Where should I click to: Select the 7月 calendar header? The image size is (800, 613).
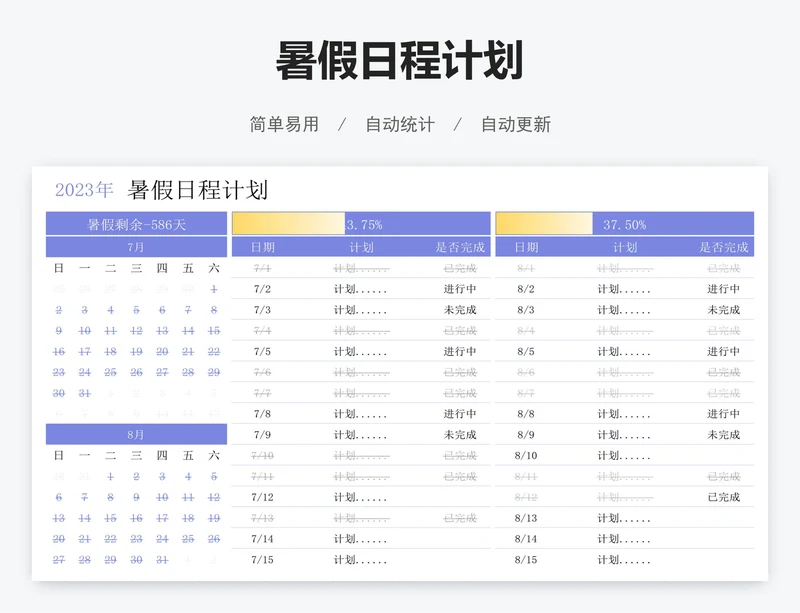[x=136, y=247]
